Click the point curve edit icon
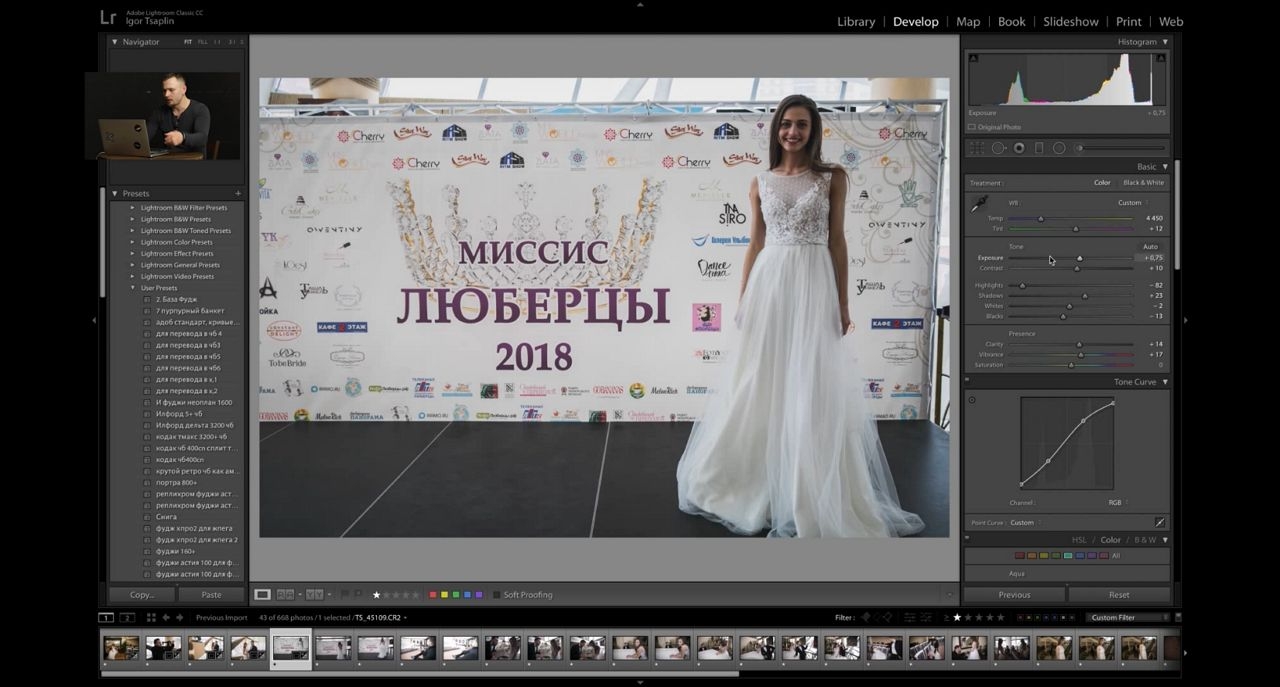Viewport: 1280px width, 687px height. [x=1160, y=522]
